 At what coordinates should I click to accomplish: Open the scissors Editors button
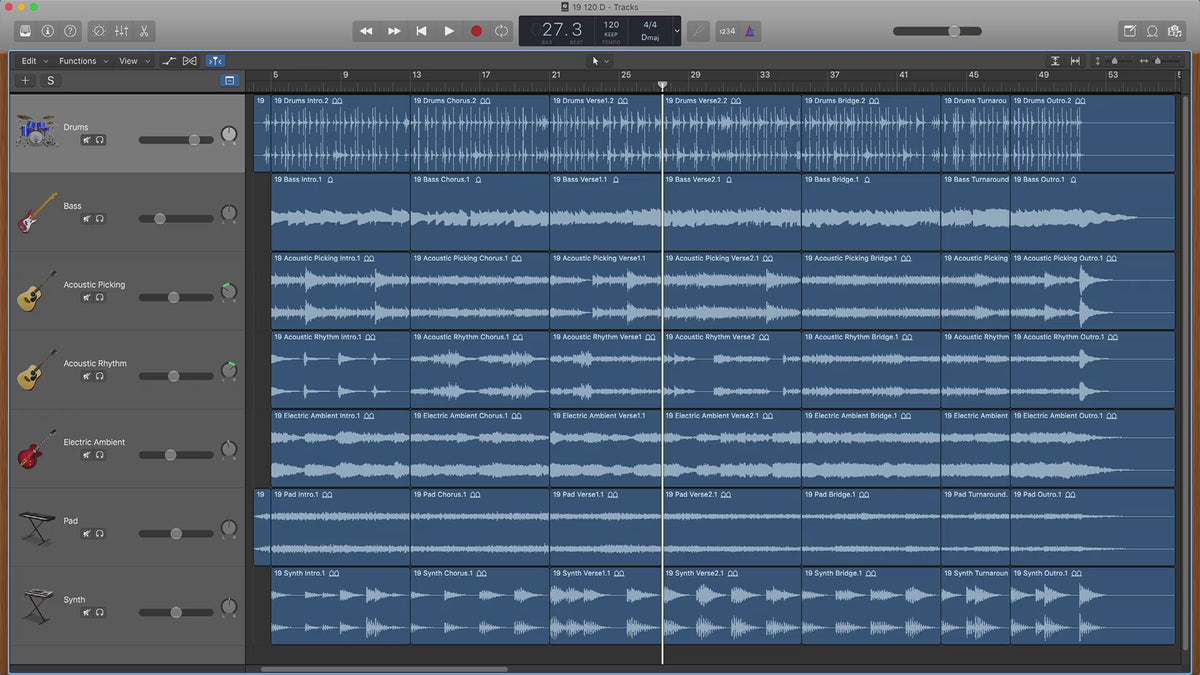[144, 31]
